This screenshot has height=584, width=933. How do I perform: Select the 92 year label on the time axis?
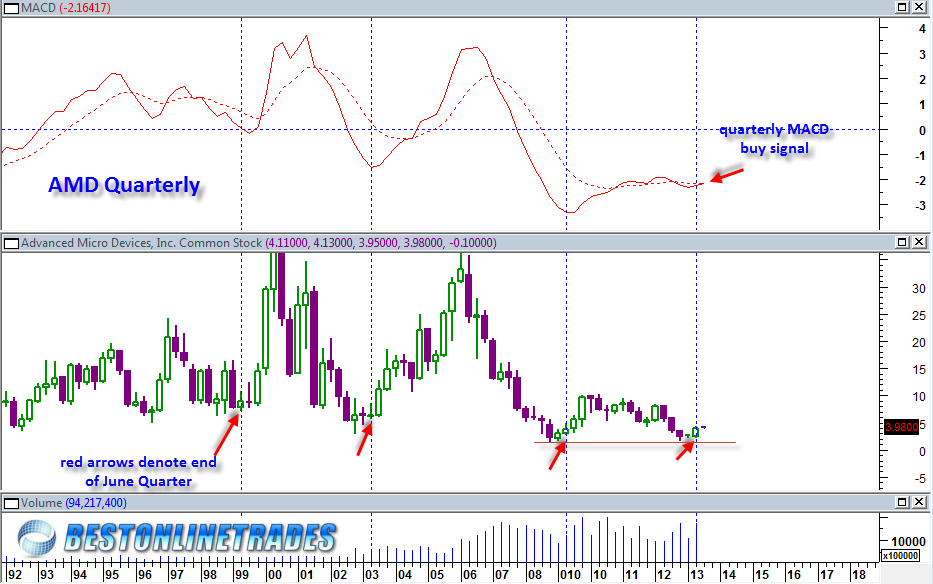point(14,575)
